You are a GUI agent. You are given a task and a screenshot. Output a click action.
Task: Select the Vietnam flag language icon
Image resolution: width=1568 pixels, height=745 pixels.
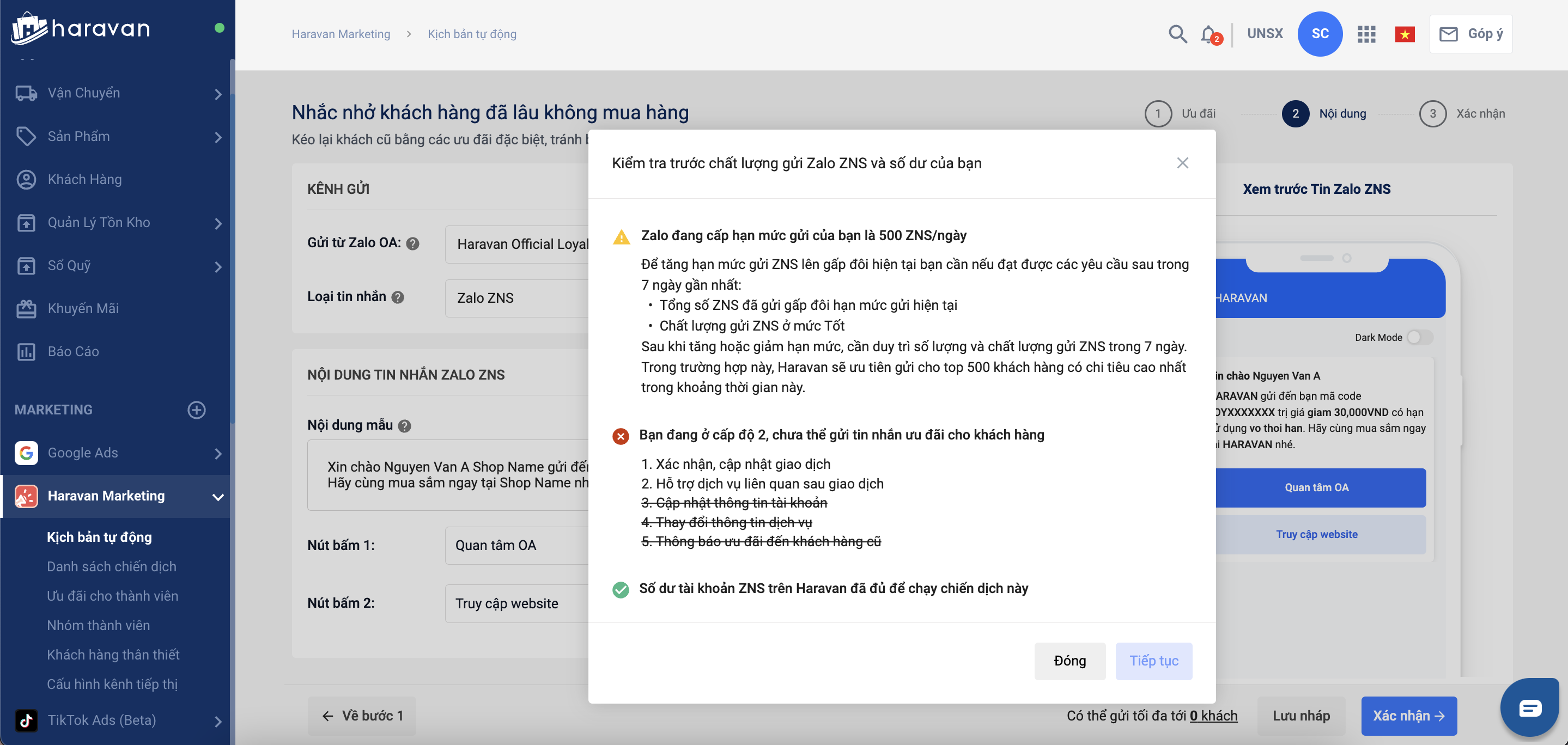(1404, 34)
